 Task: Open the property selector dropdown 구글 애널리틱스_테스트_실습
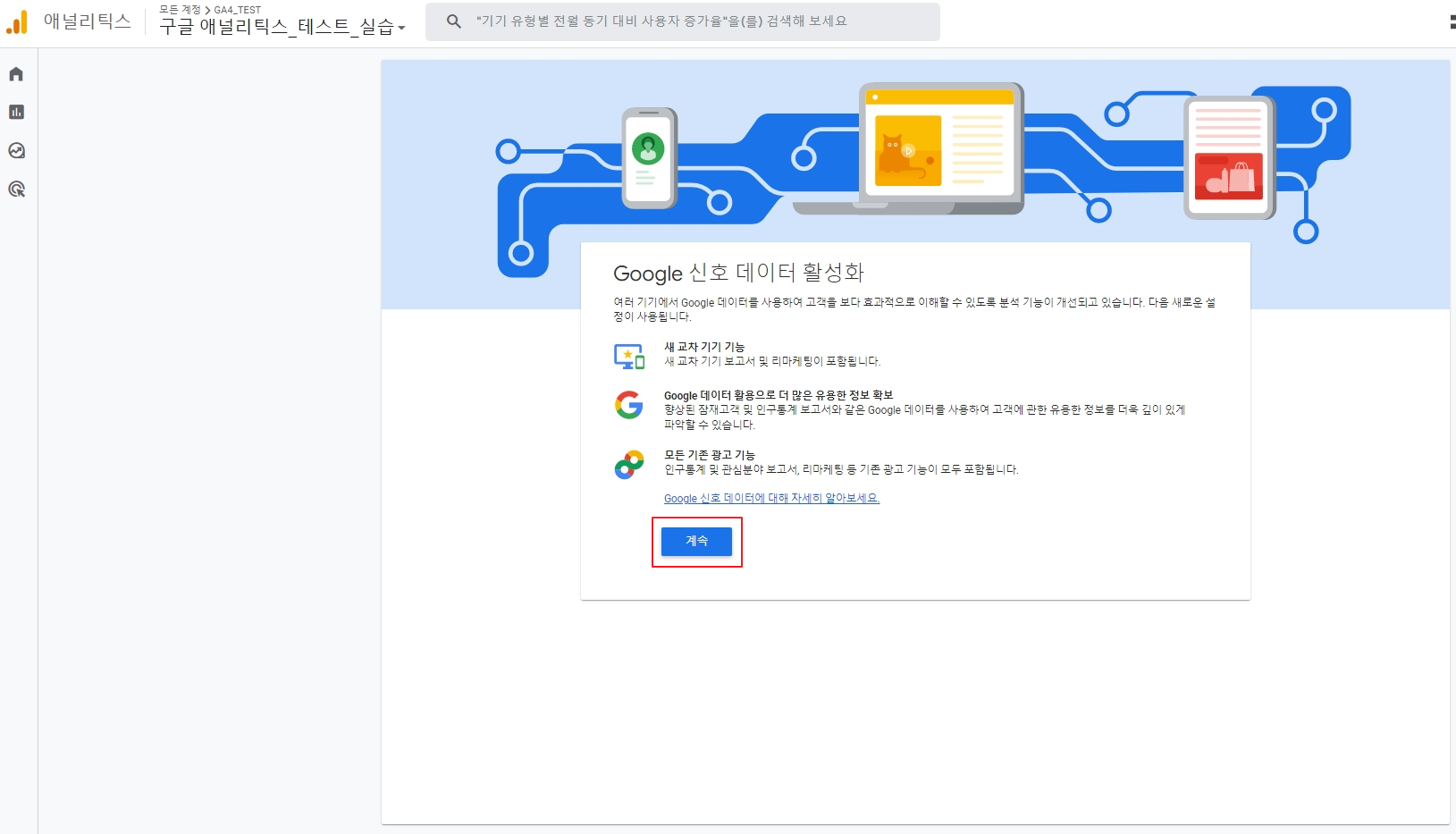[x=282, y=27]
